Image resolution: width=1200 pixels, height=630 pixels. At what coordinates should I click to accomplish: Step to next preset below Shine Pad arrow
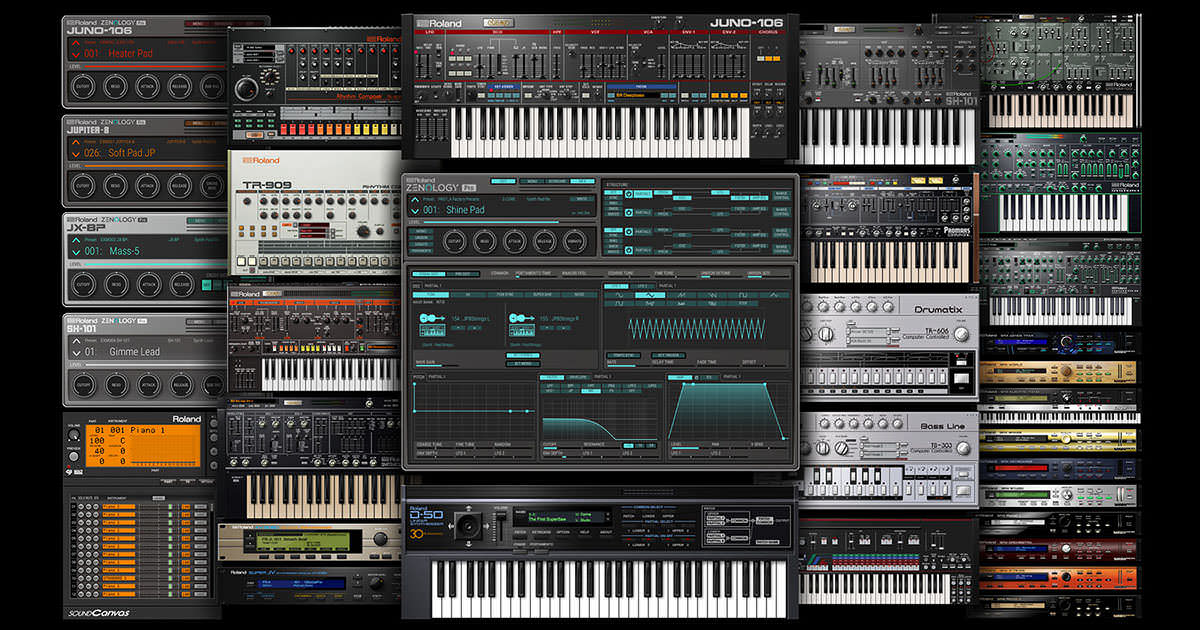(x=415, y=210)
